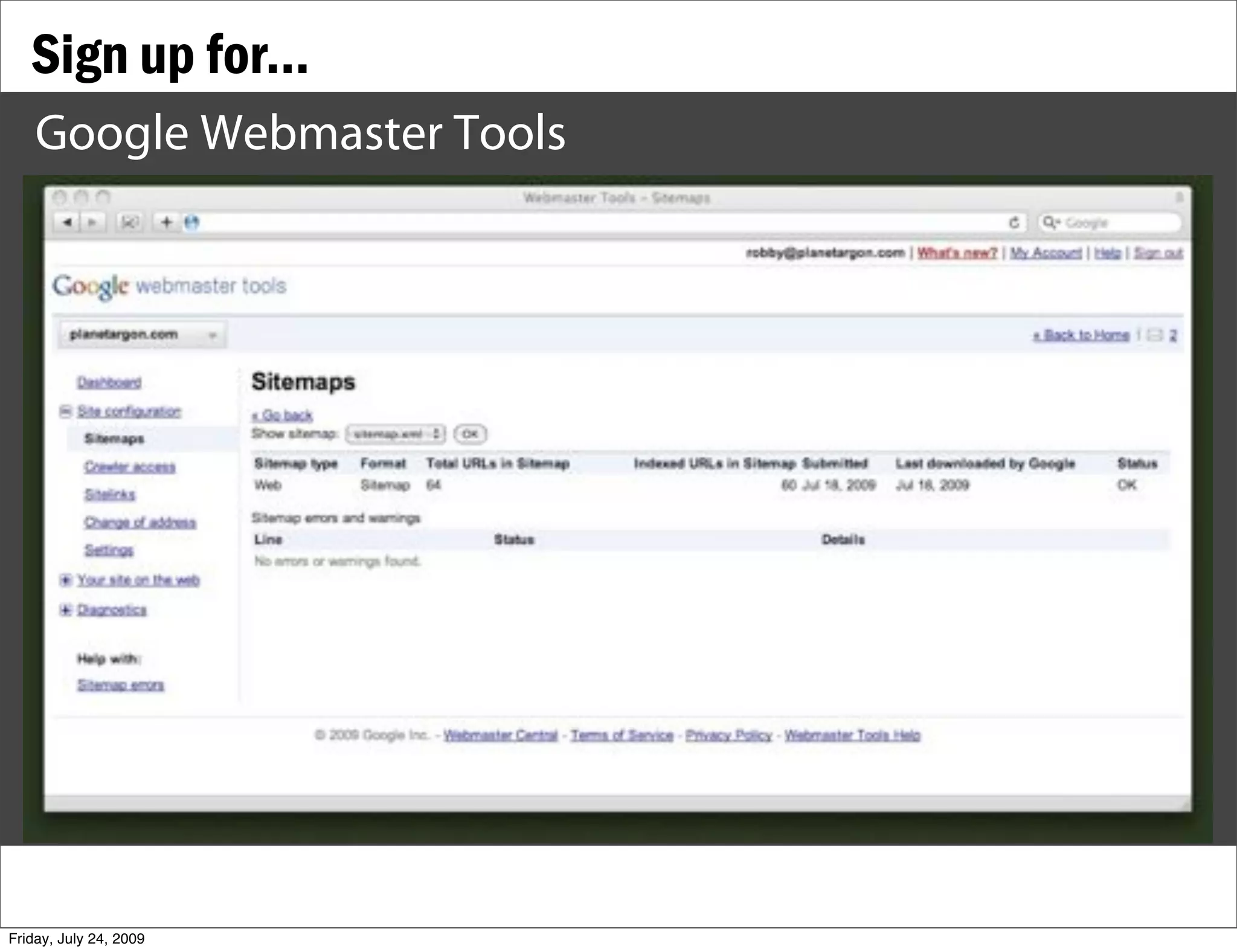The image size is (1237, 952).
Task: Expand Your site on the web section
Action: 66,580
